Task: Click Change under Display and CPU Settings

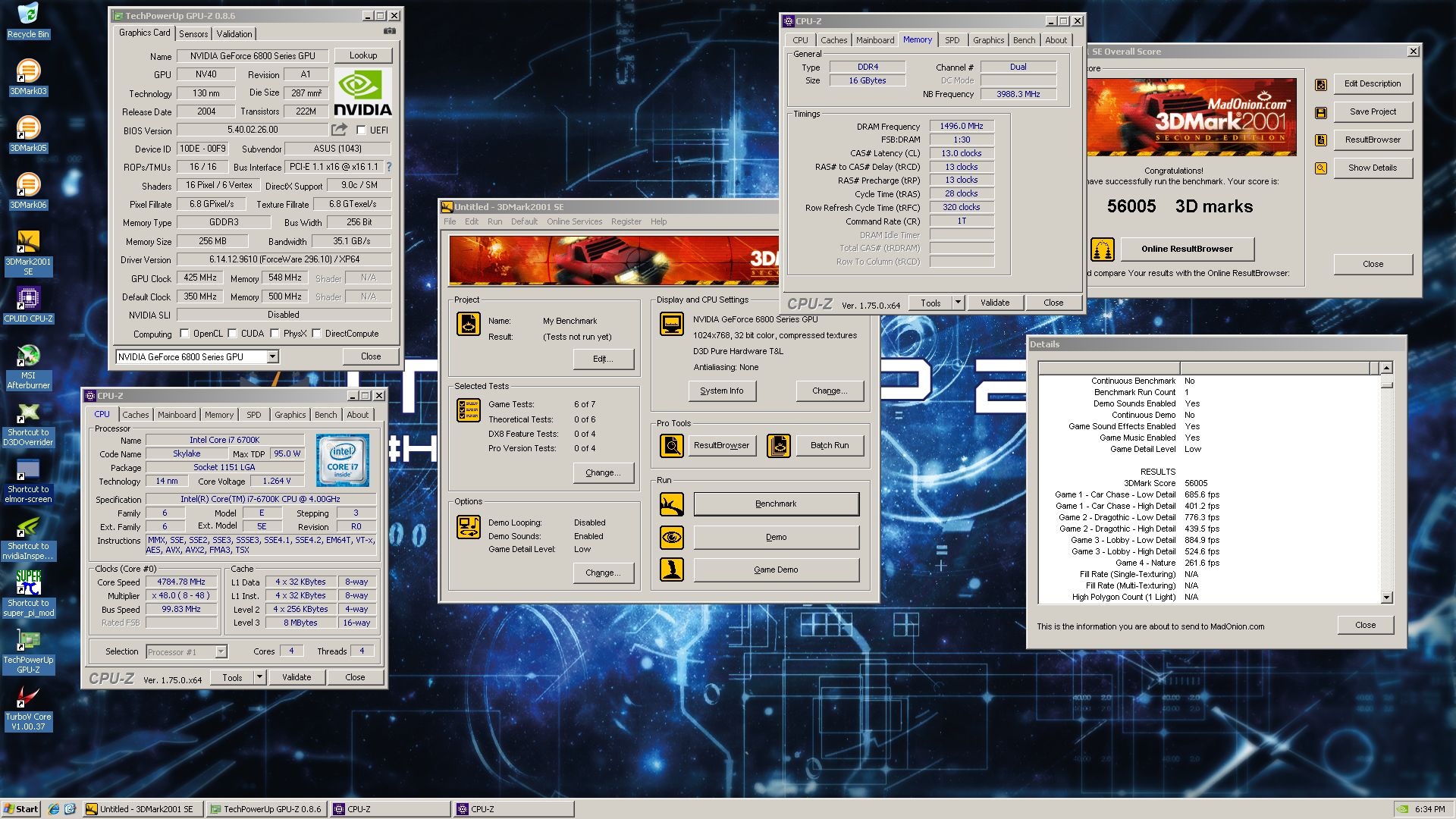Action: pos(830,391)
